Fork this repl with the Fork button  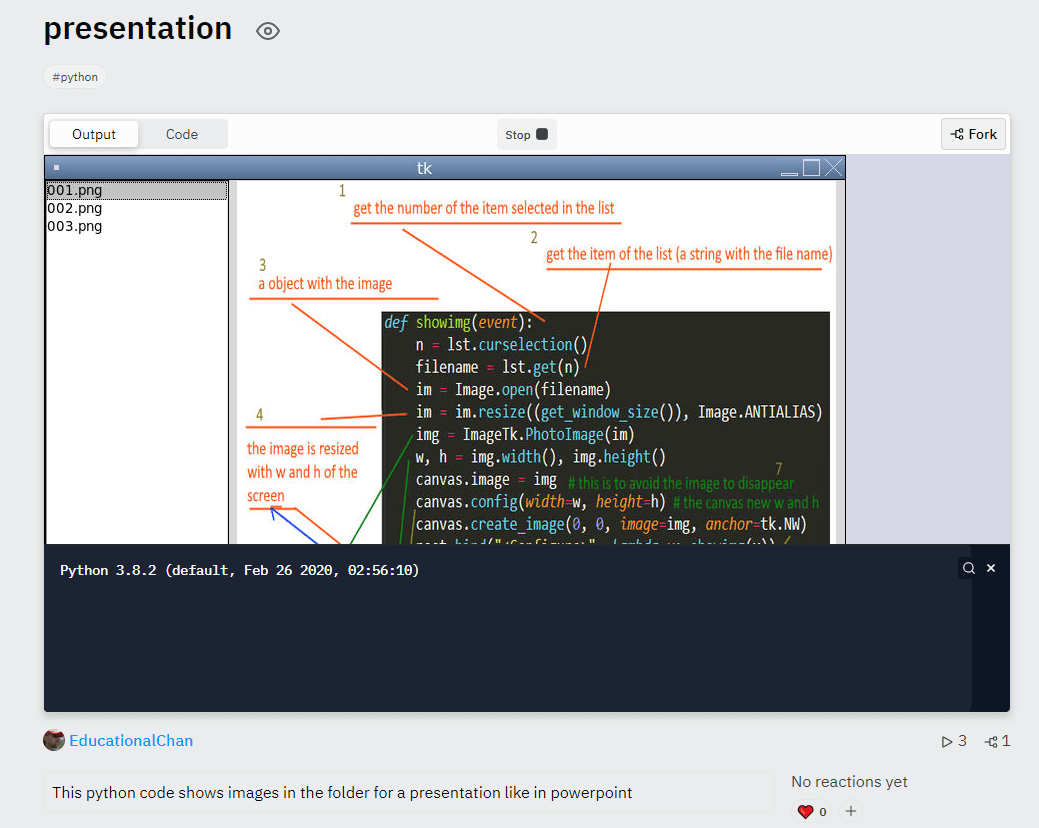(x=973, y=133)
